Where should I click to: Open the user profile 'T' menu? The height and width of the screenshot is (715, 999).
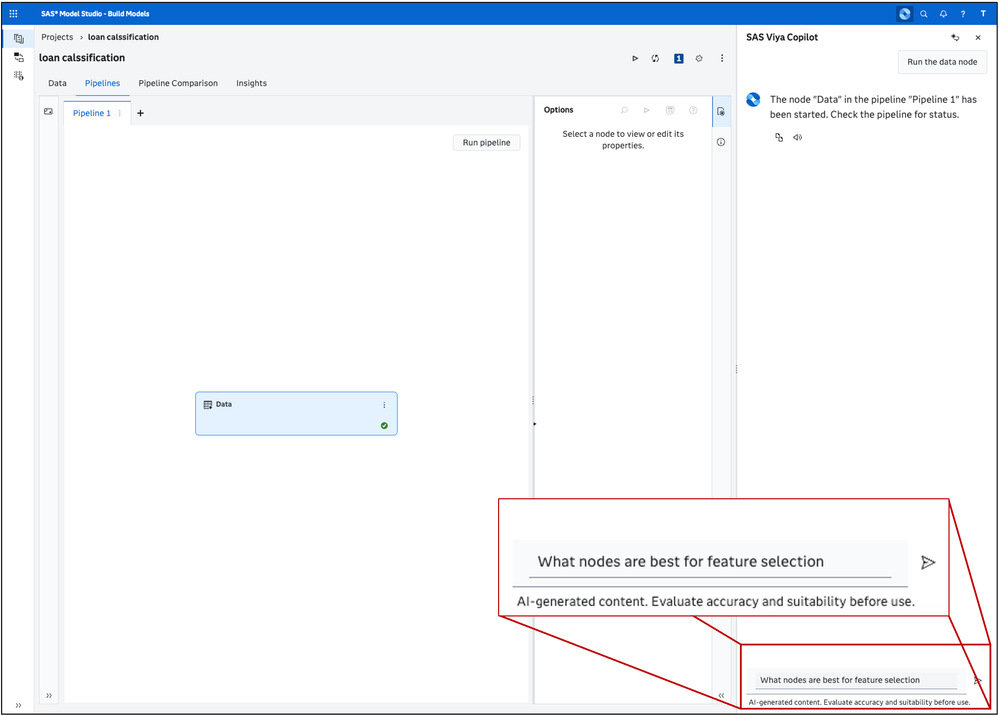(x=983, y=13)
